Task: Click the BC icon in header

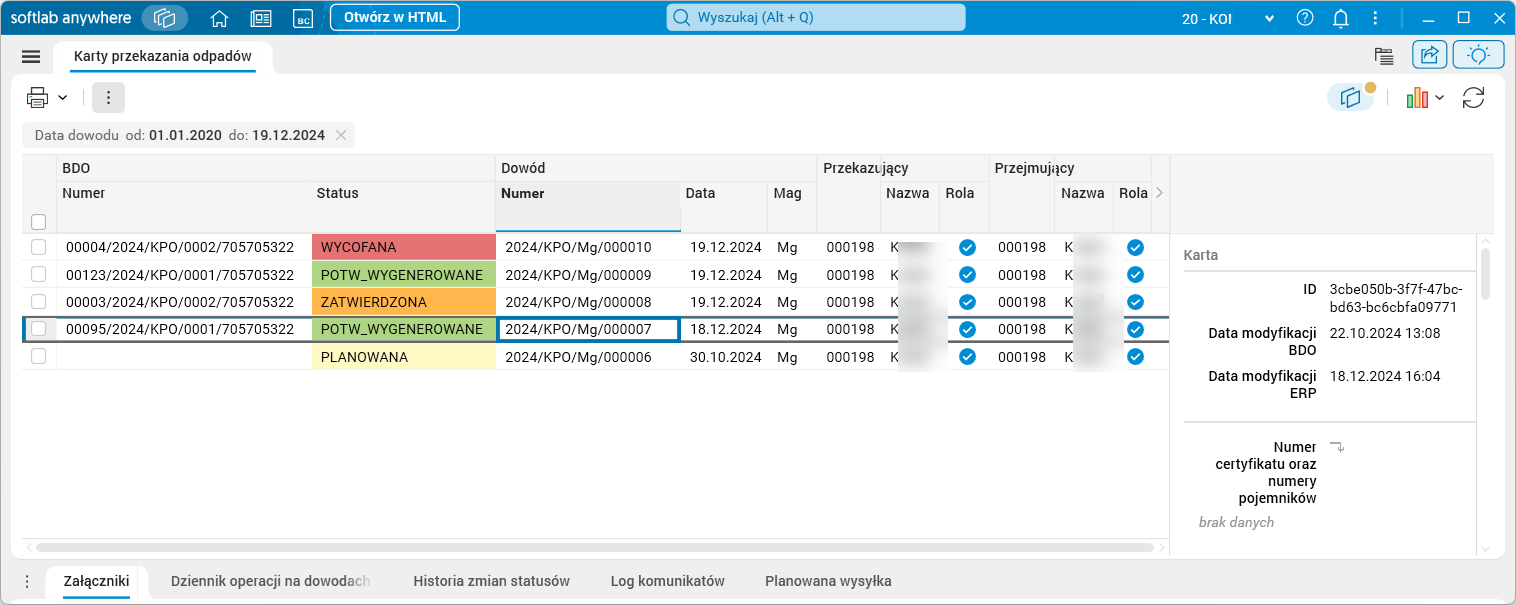Action: [303, 18]
